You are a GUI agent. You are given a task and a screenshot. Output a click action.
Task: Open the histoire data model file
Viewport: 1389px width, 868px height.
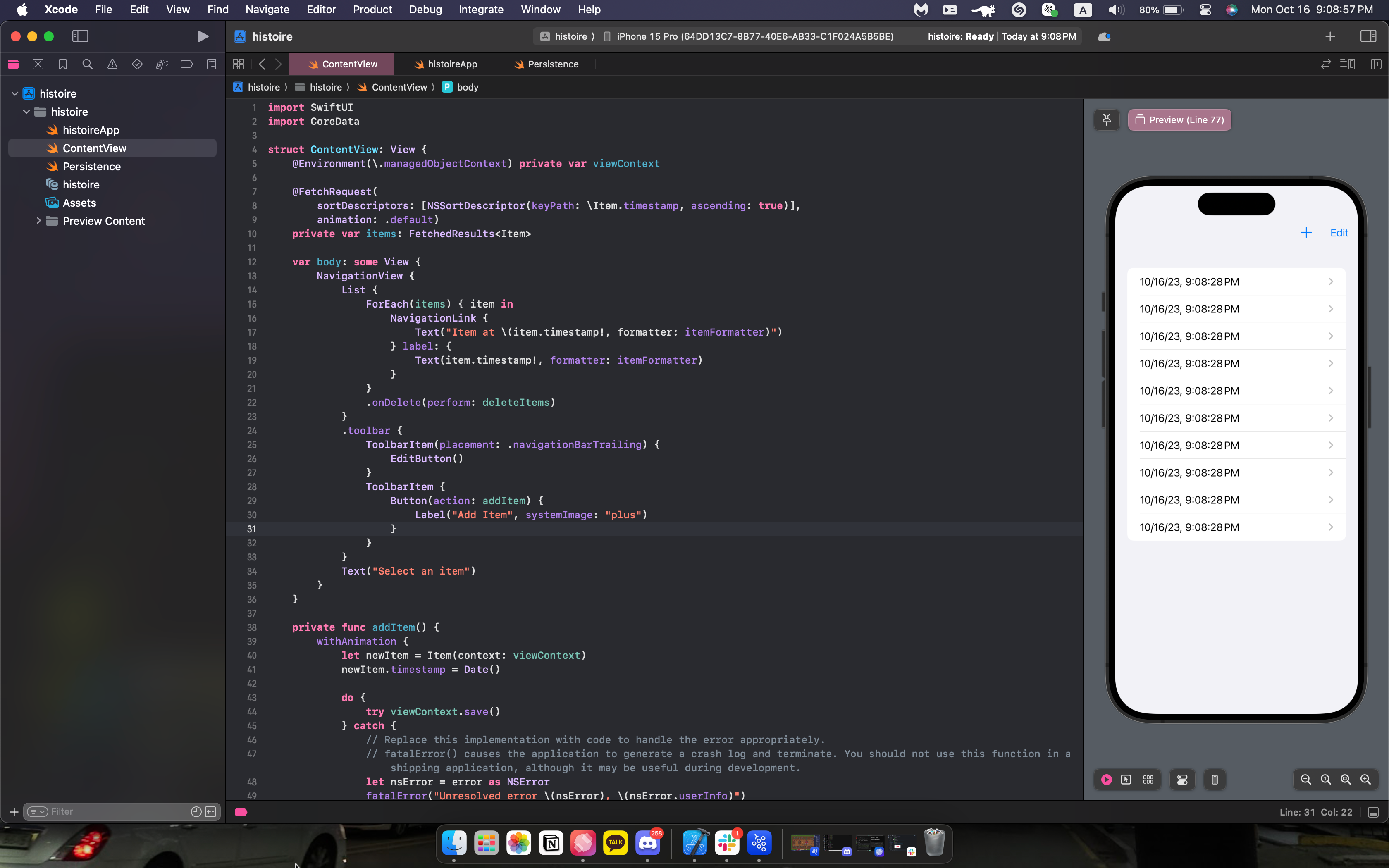click(112, 185)
